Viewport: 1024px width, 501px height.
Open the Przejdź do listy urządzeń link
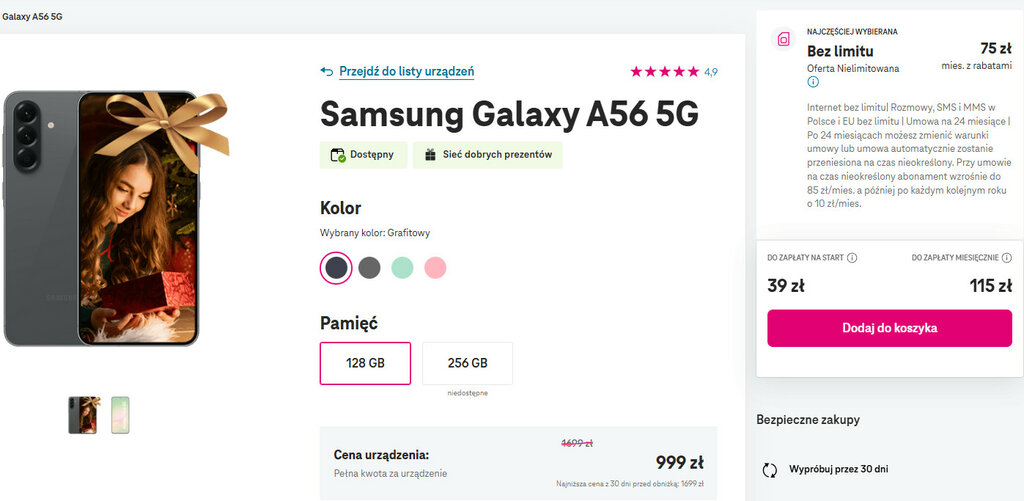(x=406, y=71)
